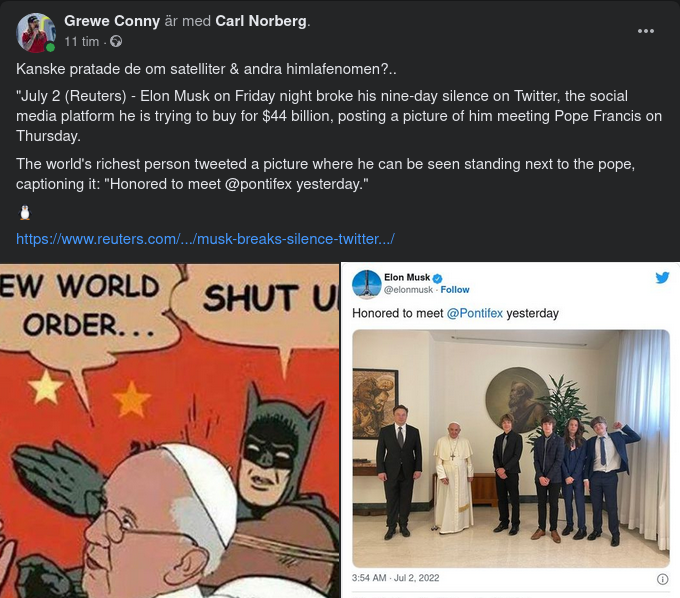Open Grewe Conny's profile name link
Viewport: 680px width, 598px height.
pyautogui.click(x=112, y=21)
